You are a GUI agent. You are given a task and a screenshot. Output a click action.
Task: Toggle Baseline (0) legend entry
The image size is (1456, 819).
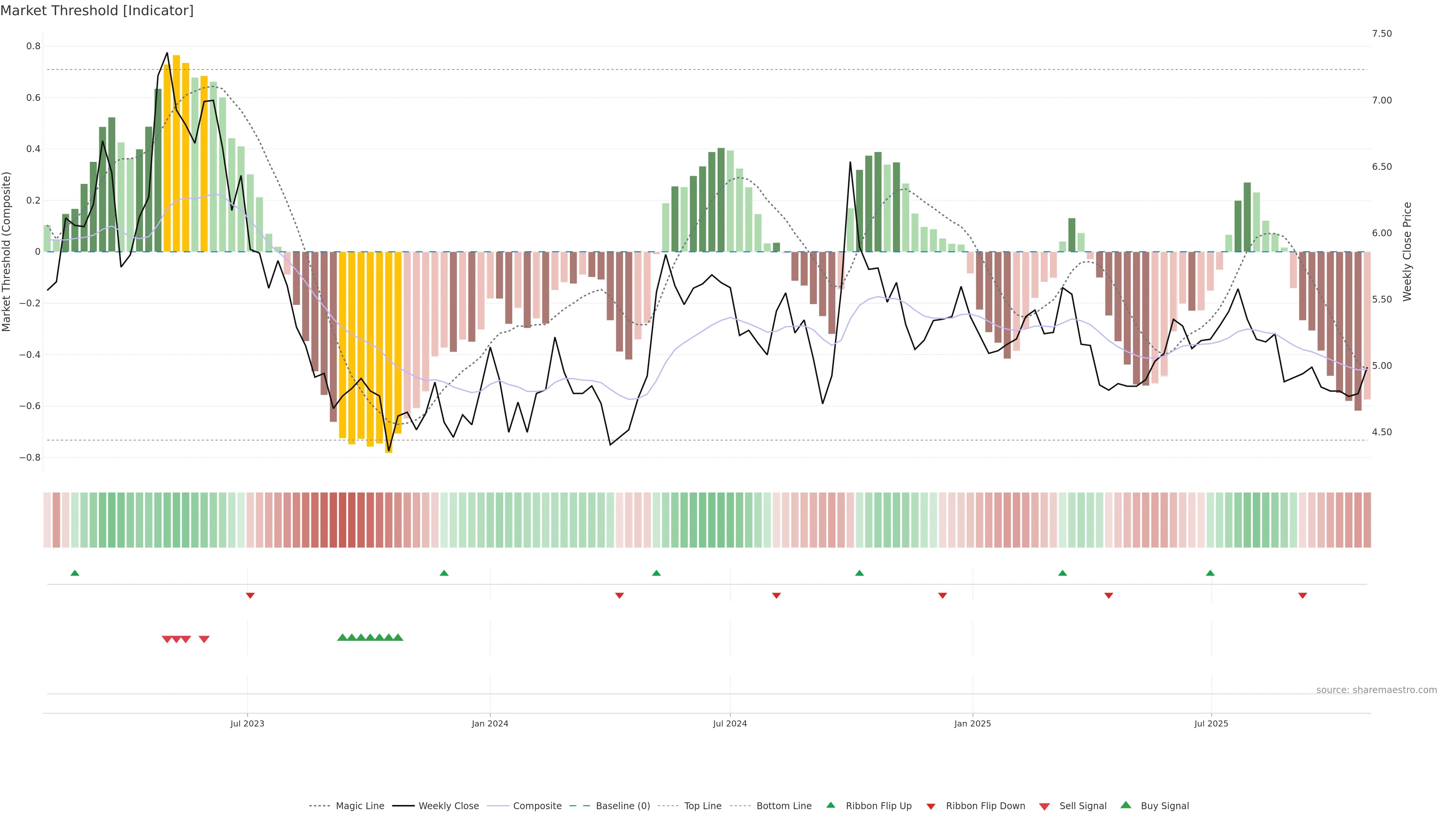tap(622, 806)
